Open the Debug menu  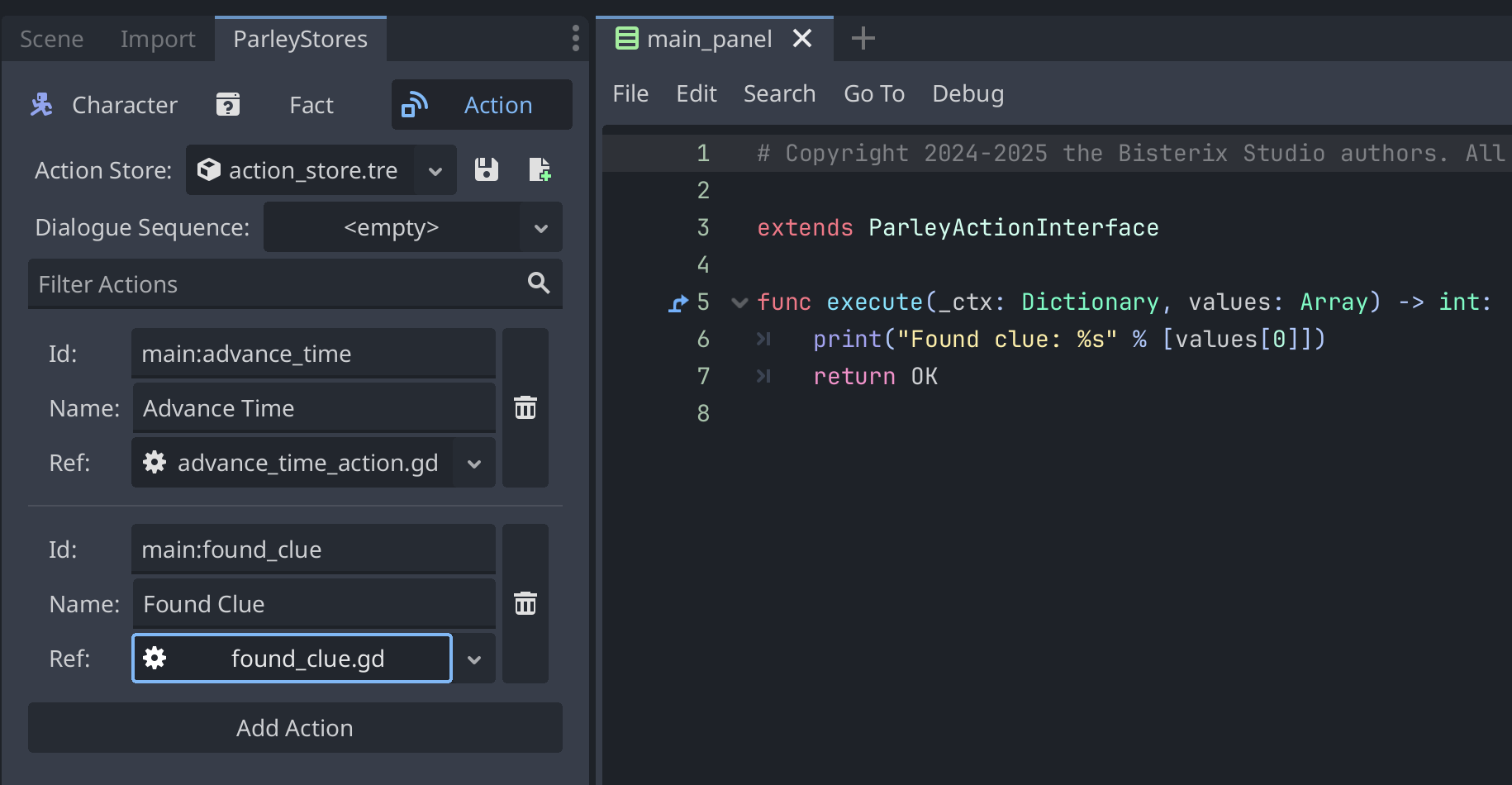coord(968,94)
